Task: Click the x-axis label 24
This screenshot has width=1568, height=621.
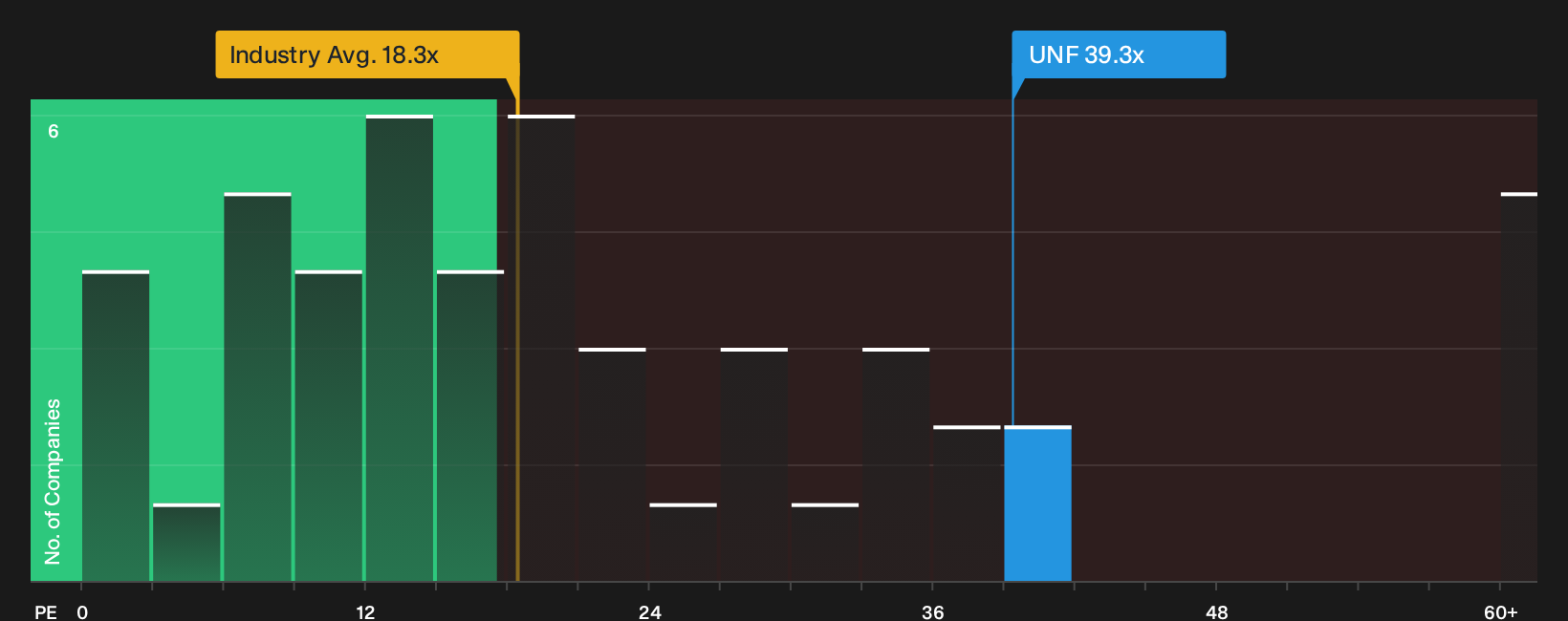Action: pyautogui.click(x=650, y=612)
